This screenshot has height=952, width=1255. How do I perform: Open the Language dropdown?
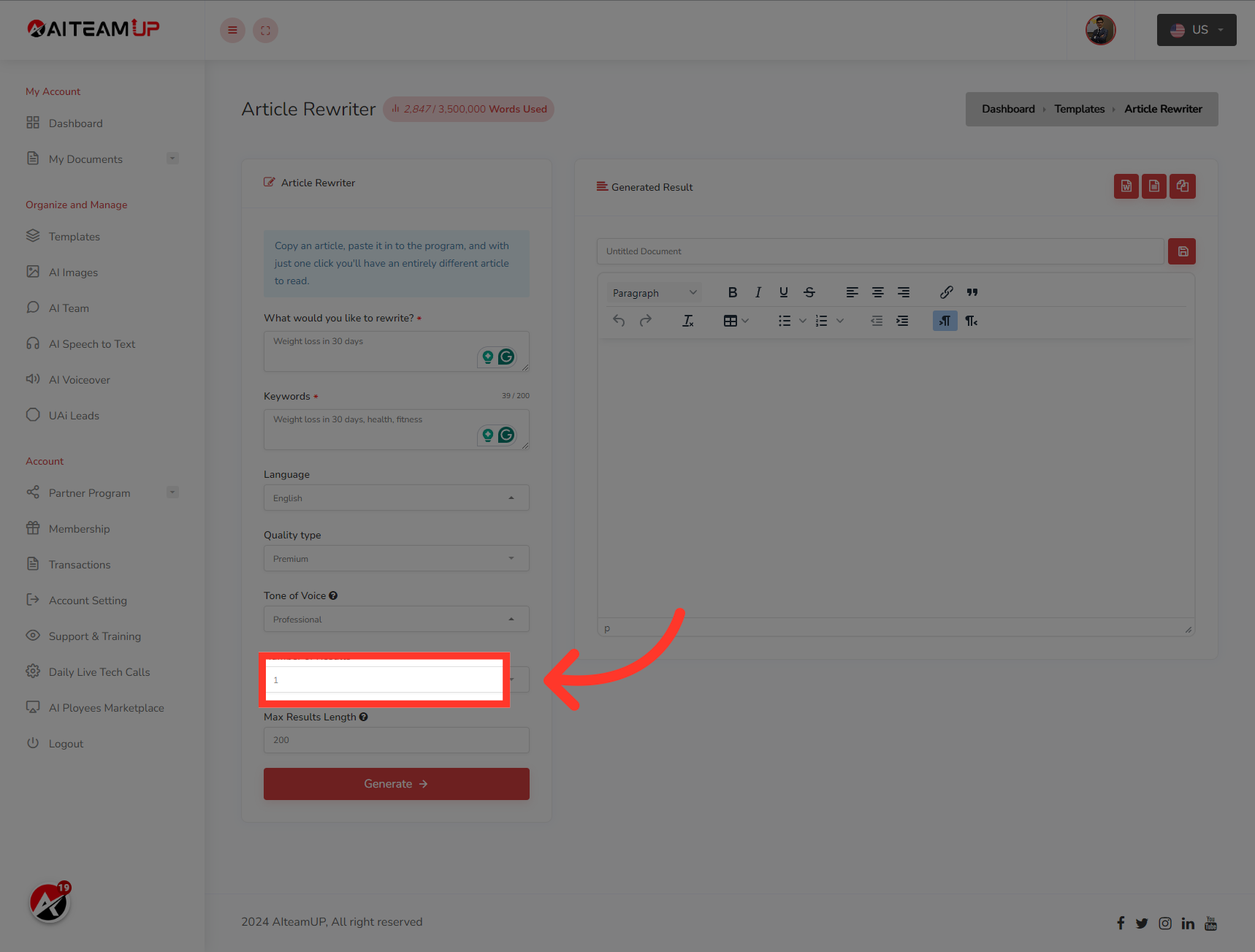click(x=396, y=498)
